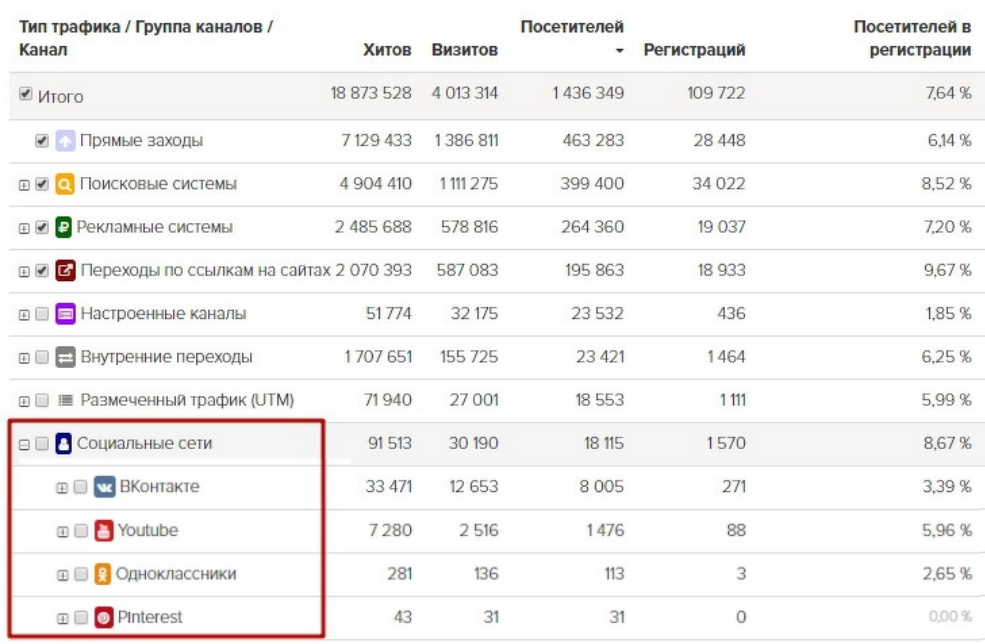
Task: Check the Настроенные каналы checkbox
Action: 42,314
